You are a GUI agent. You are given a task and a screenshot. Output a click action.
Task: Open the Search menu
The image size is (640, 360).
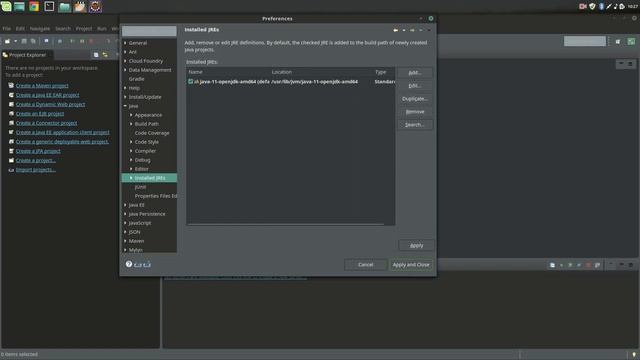point(63,29)
